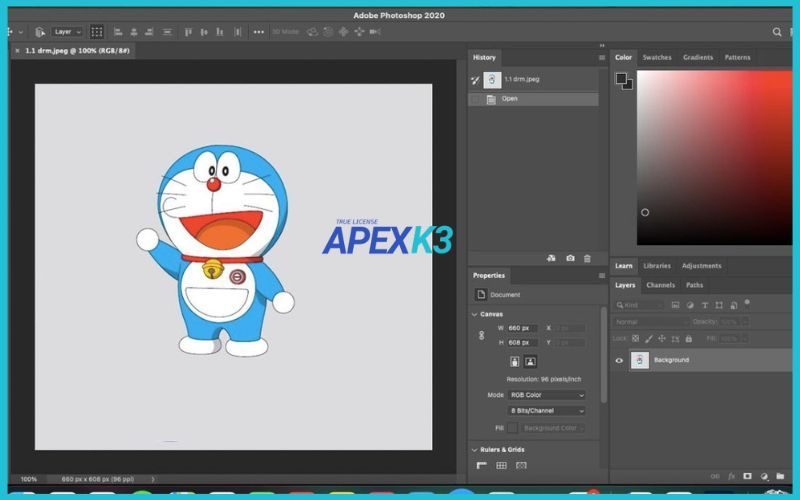Open the RGB Color mode dropdown
Screen dimensions: 800x500
(546, 395)
